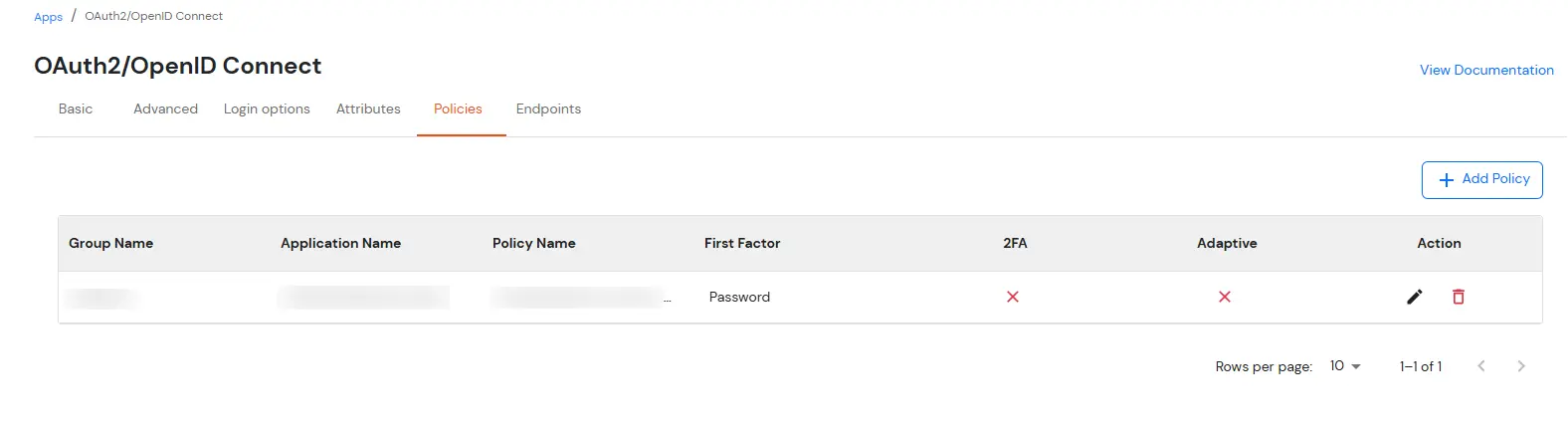The width and height of the screenshot is (1568, 430).
Task: Navigate to Apps breadcrumb link
Action: point(48,17)
